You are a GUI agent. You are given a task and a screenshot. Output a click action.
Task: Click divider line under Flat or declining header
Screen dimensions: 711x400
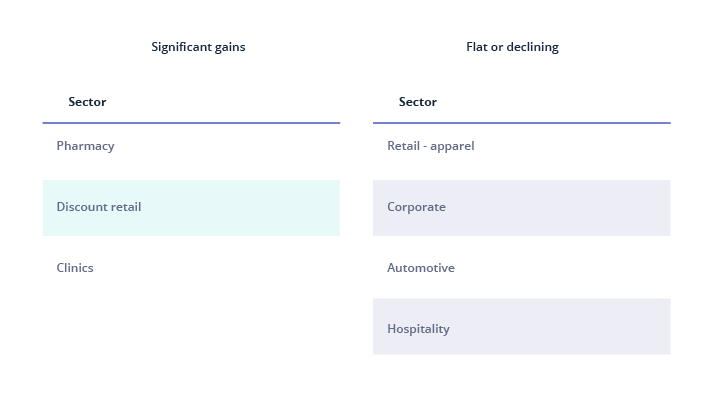tap(521, 123)
